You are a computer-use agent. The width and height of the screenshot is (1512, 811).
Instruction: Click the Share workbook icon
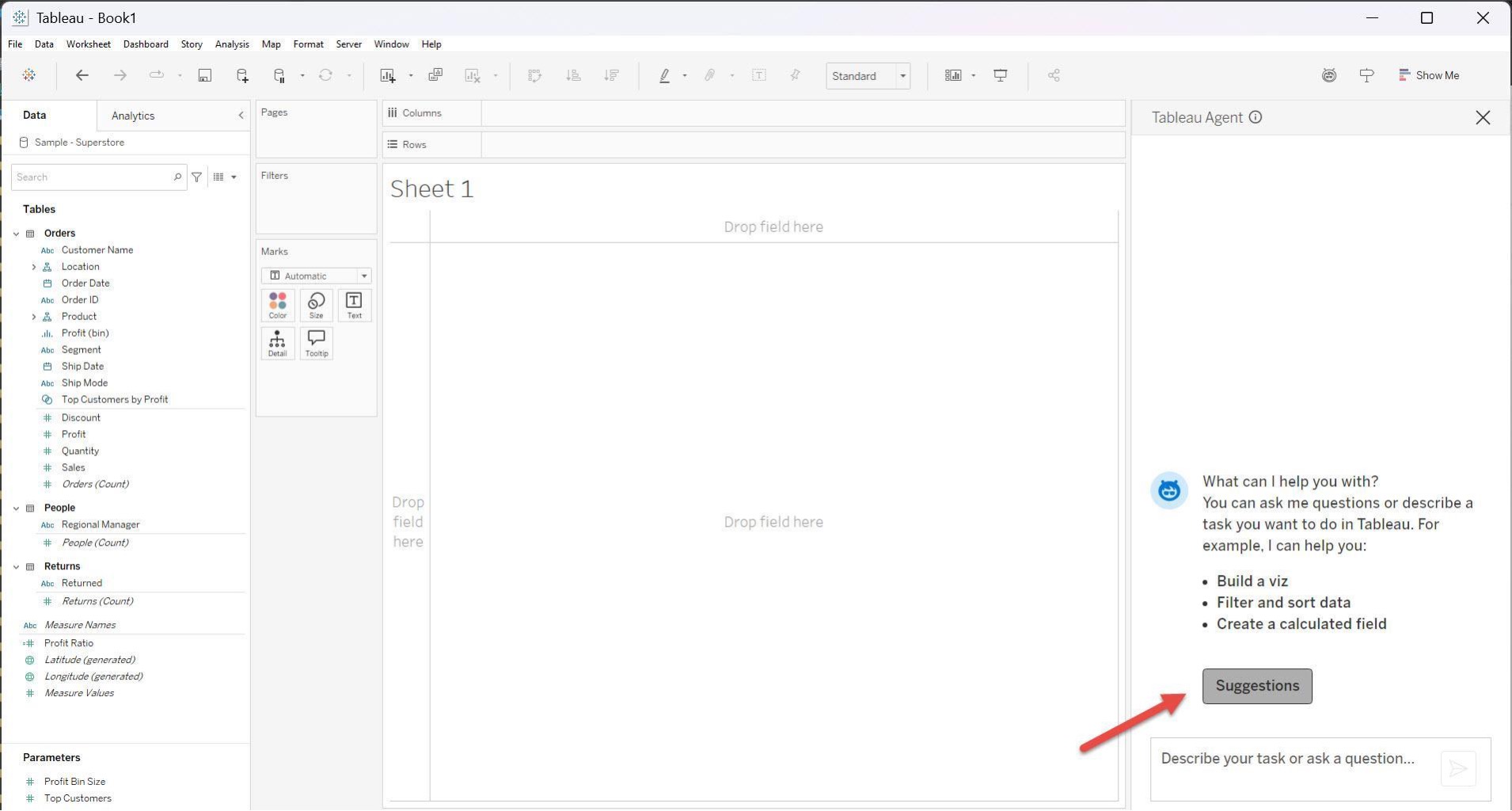click(1054, 75)
